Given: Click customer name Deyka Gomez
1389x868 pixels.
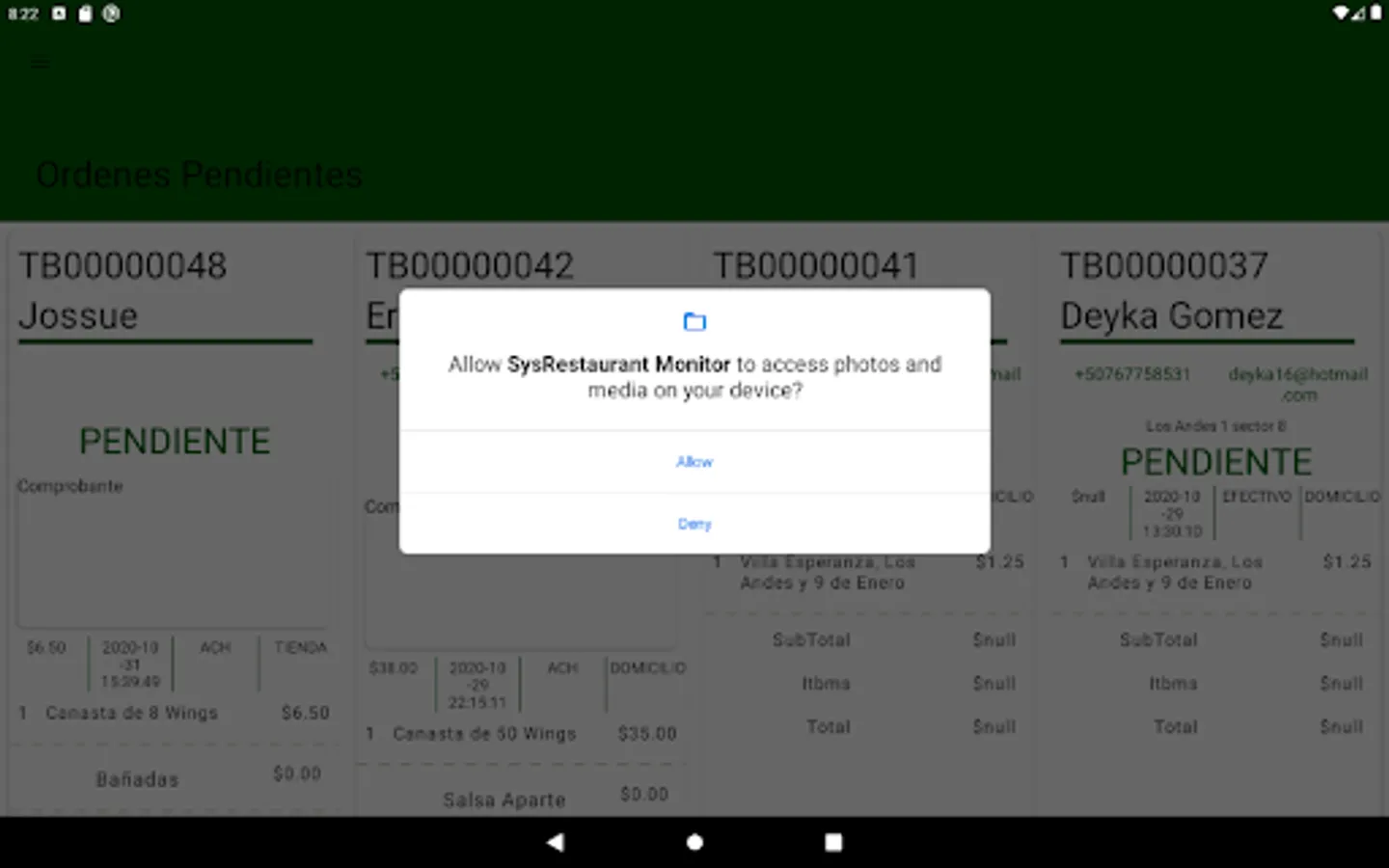Looking at the screenshot, I should click(x=1172, y=316).
